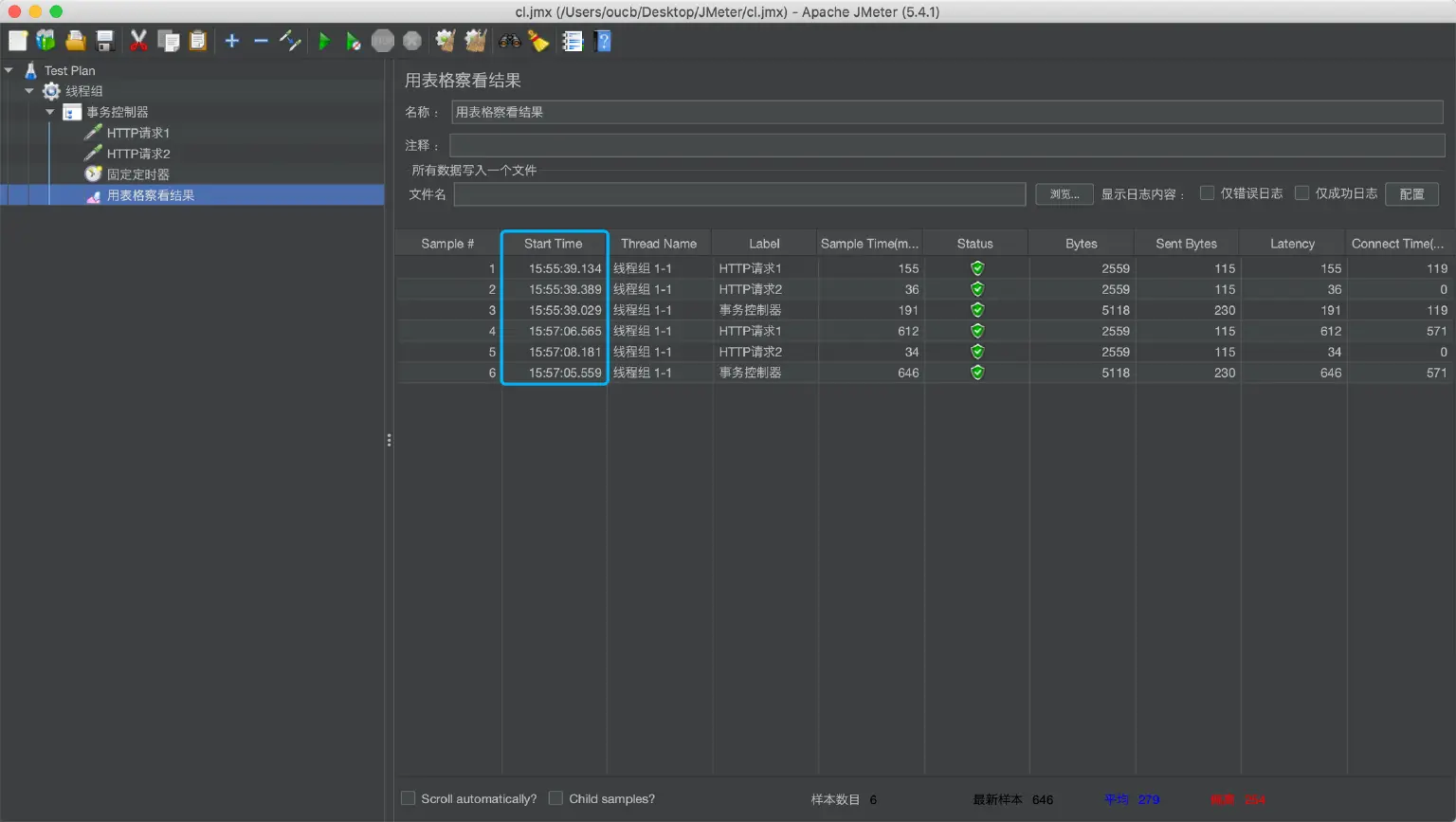
Task: Toggle Scroll automatically checkbox
Action: tap(409, 798)
